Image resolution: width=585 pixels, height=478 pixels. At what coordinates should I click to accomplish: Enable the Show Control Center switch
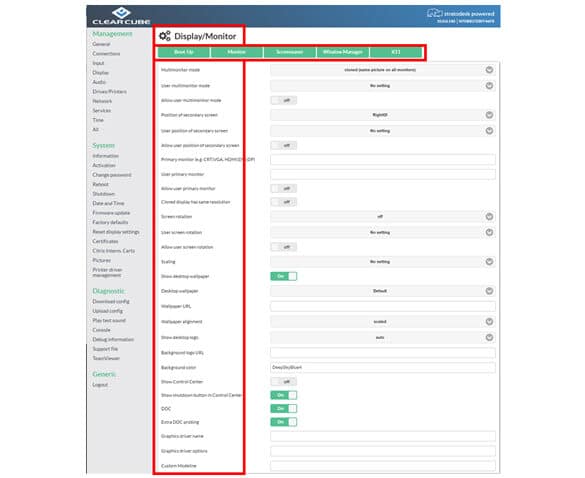tap(284, 382)
